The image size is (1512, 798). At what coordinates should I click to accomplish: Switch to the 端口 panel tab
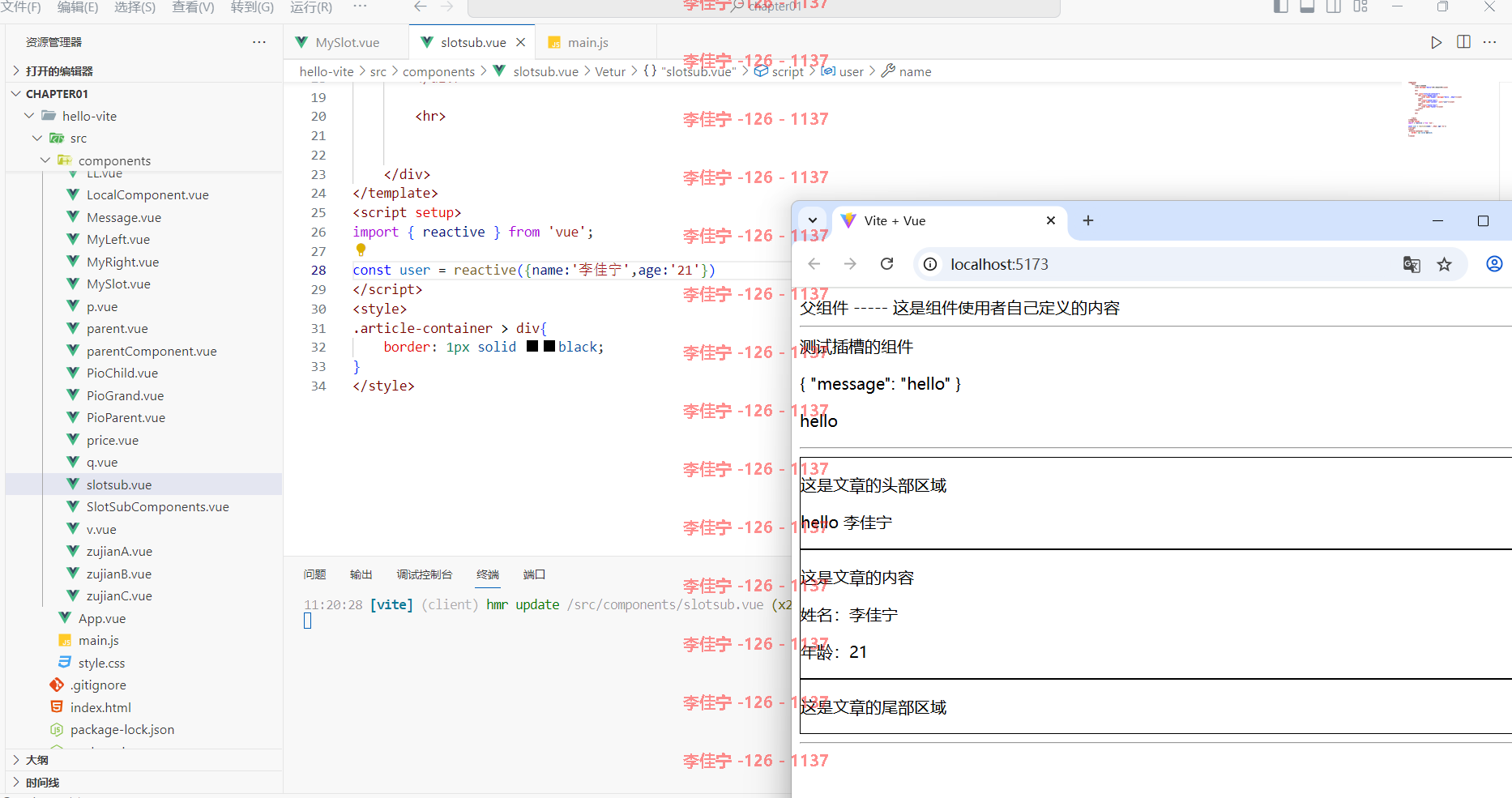[534, 574]
